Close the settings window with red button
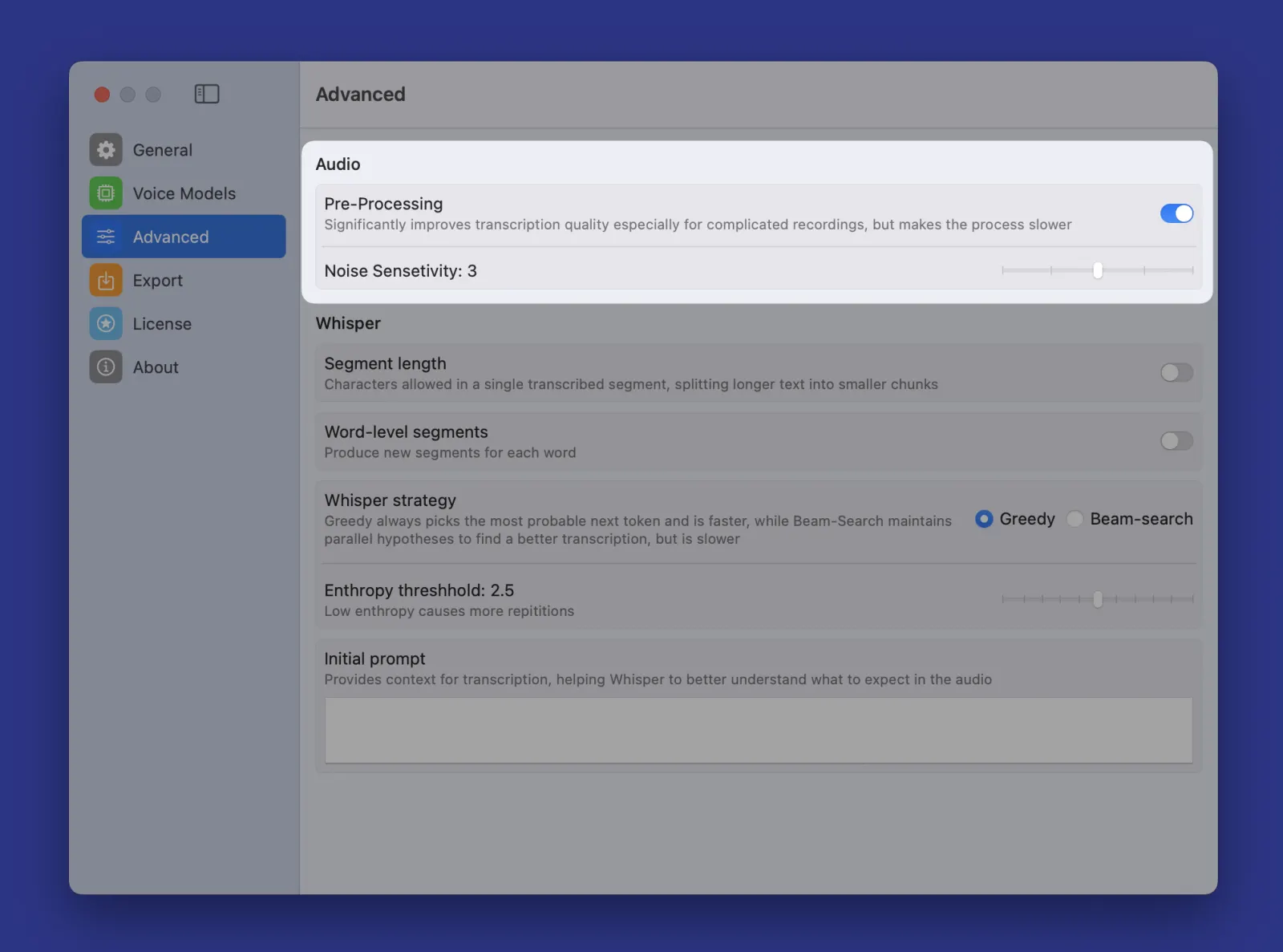The image size is (1283, 952). pos(102,95)
